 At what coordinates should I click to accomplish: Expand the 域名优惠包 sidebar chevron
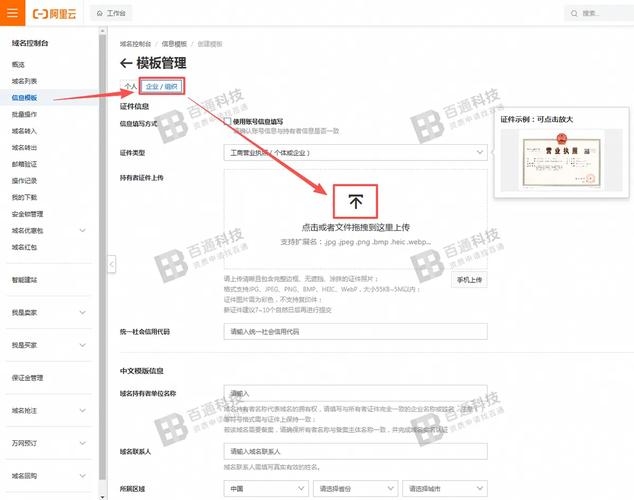(x=82, y=230)
